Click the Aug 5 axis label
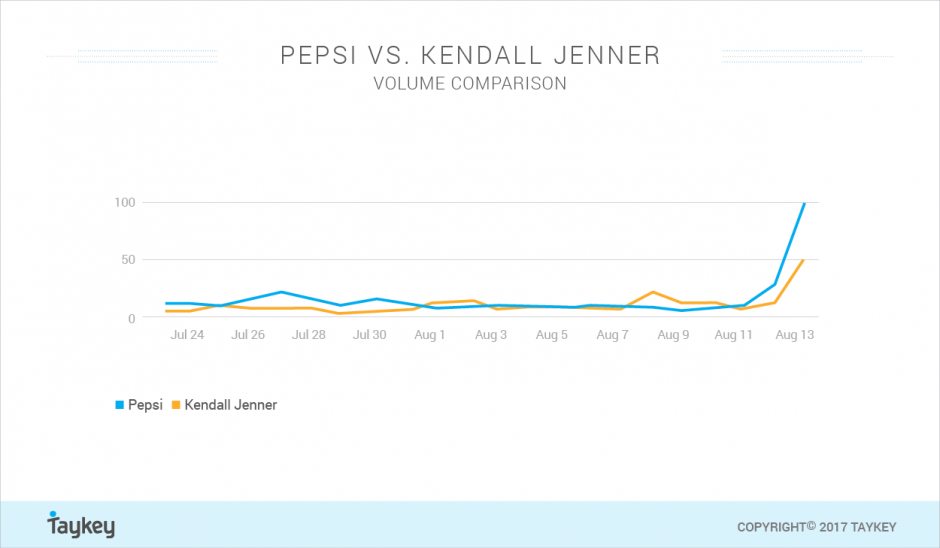This screenshot has height=548, width=940. (x=552, y=335)
